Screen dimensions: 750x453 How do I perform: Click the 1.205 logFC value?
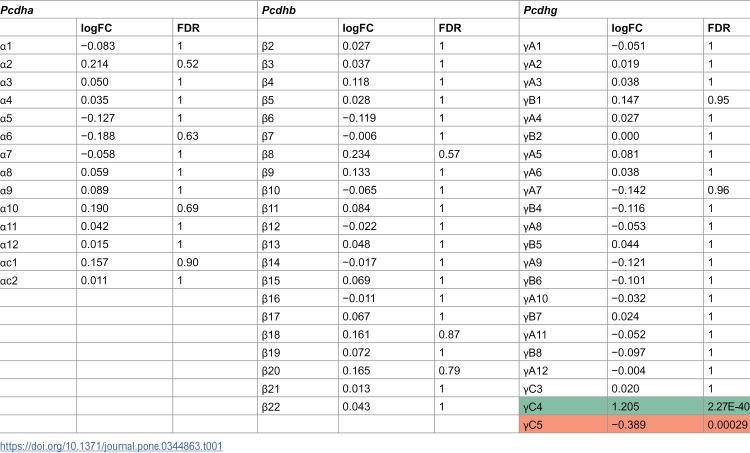(x=625, y=407)
